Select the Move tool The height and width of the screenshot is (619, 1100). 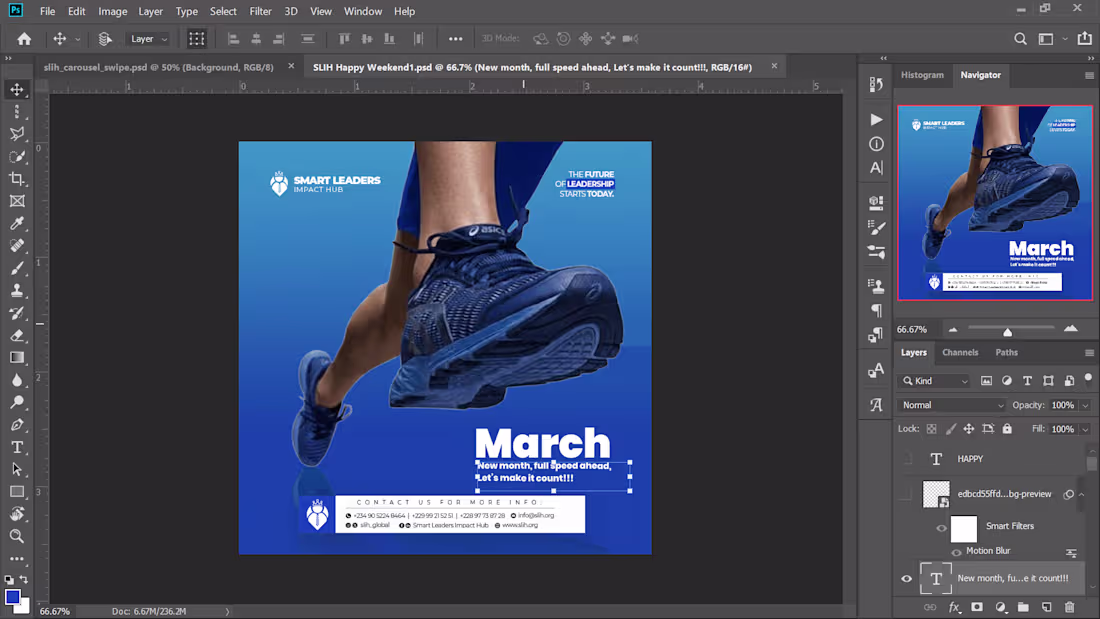click(17, 89)
